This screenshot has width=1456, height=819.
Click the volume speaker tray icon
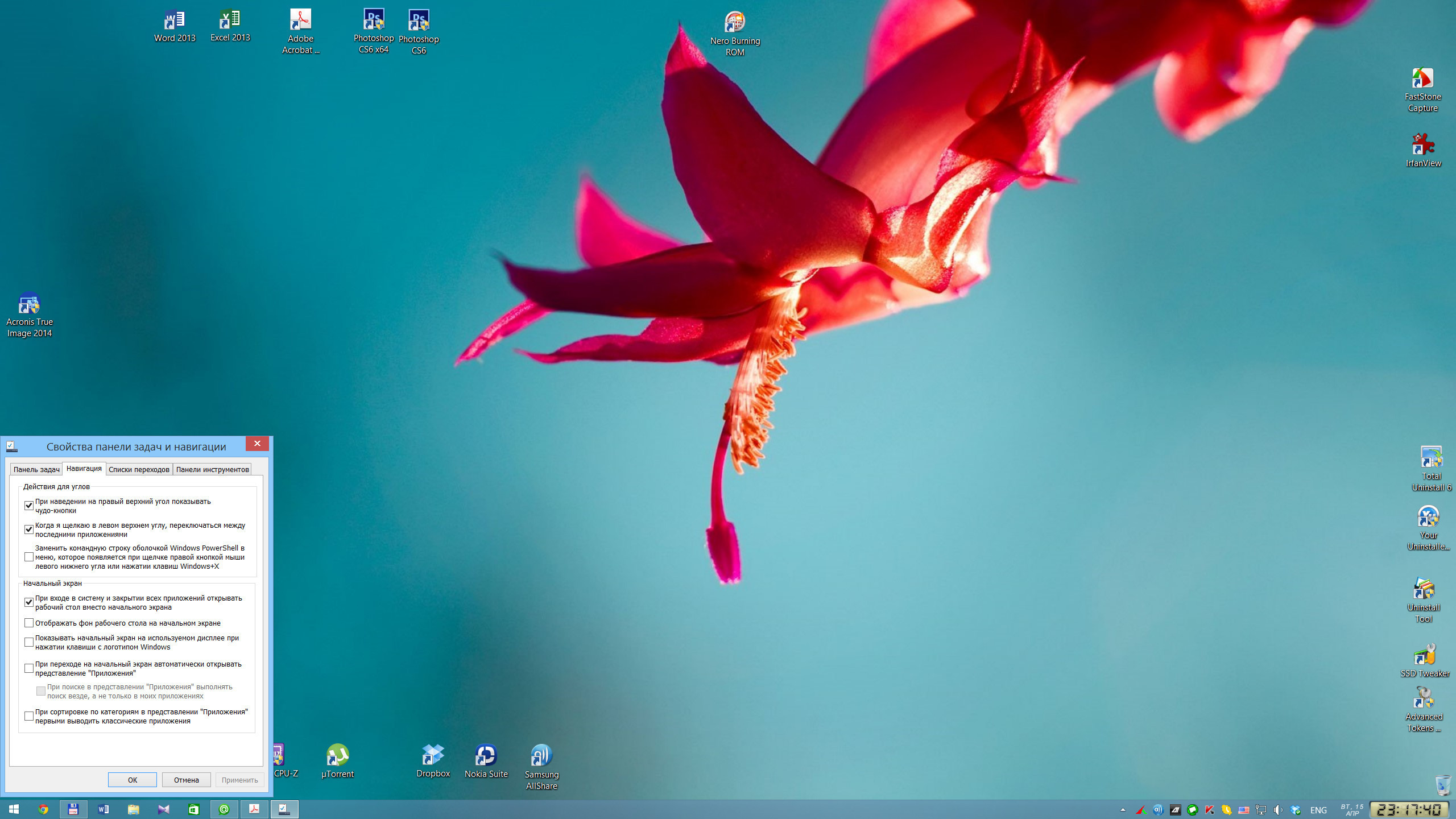1277,810
